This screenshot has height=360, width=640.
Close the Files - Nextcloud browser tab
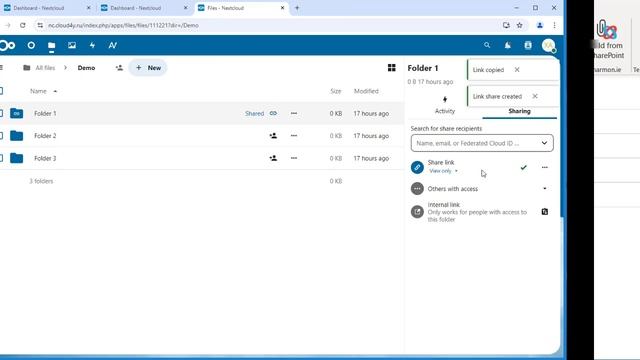coord(282,8)
